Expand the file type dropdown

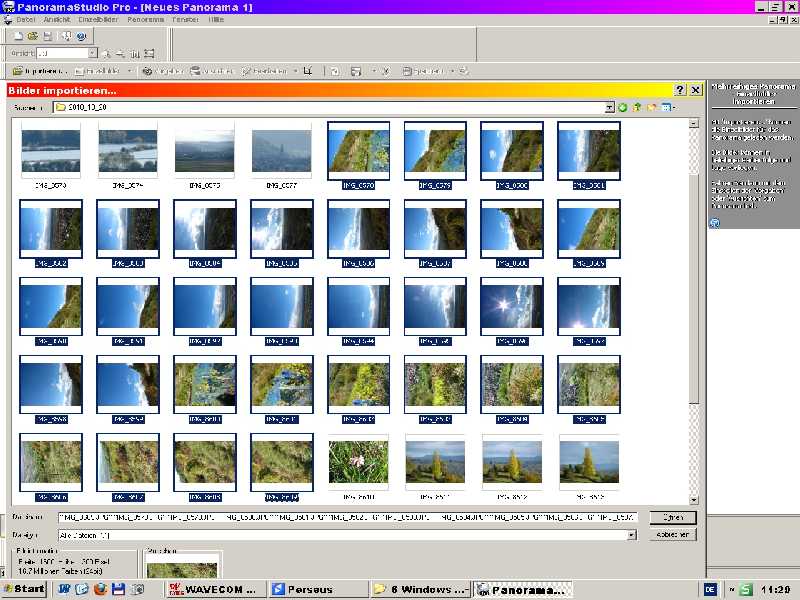tap(631, 535)
